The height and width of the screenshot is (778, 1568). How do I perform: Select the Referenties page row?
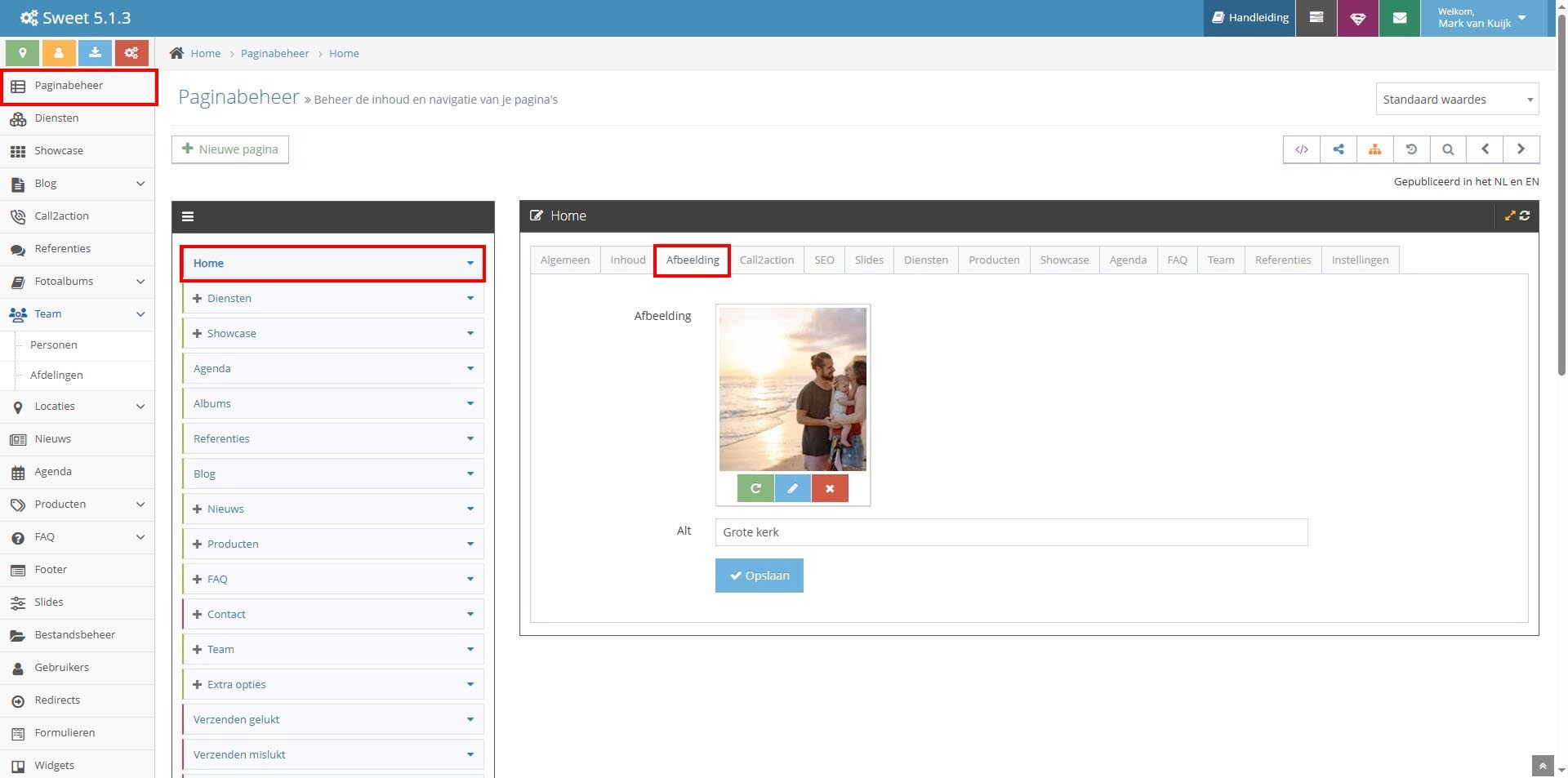332,438
